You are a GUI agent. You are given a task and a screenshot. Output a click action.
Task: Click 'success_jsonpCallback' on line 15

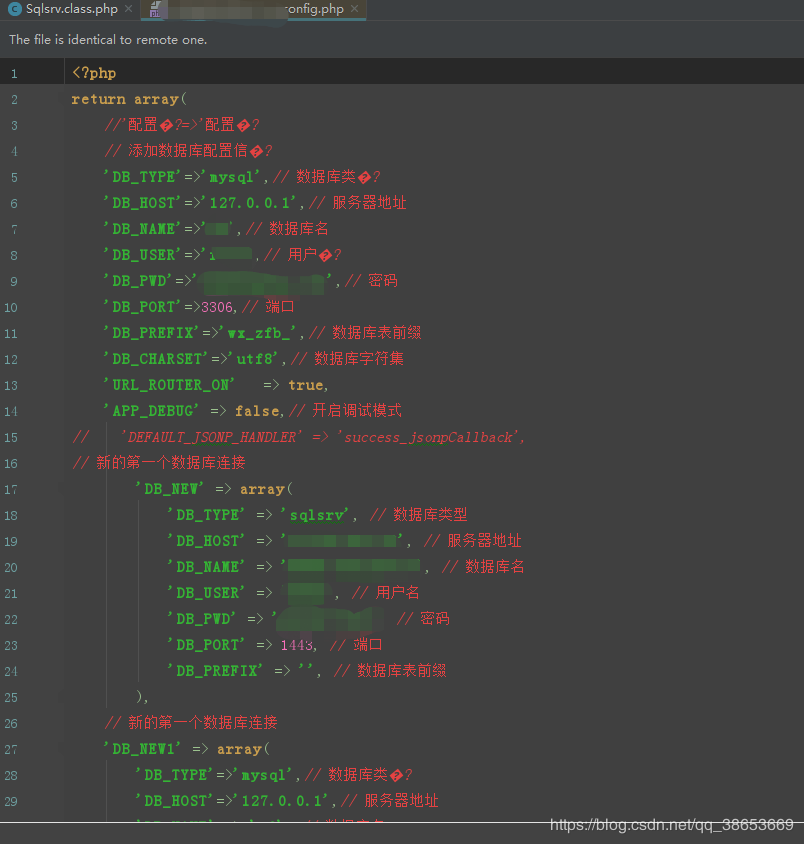(x=428, y=437)
